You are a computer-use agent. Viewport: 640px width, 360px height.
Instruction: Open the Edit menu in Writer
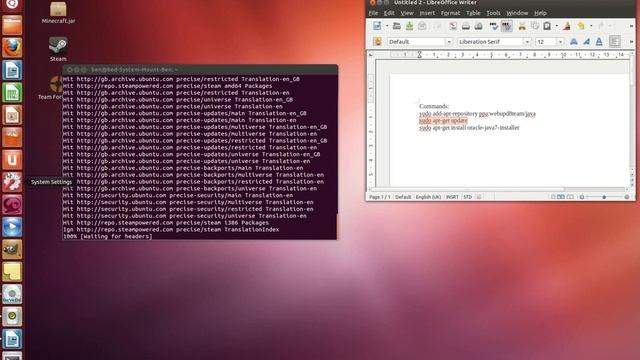389,13
